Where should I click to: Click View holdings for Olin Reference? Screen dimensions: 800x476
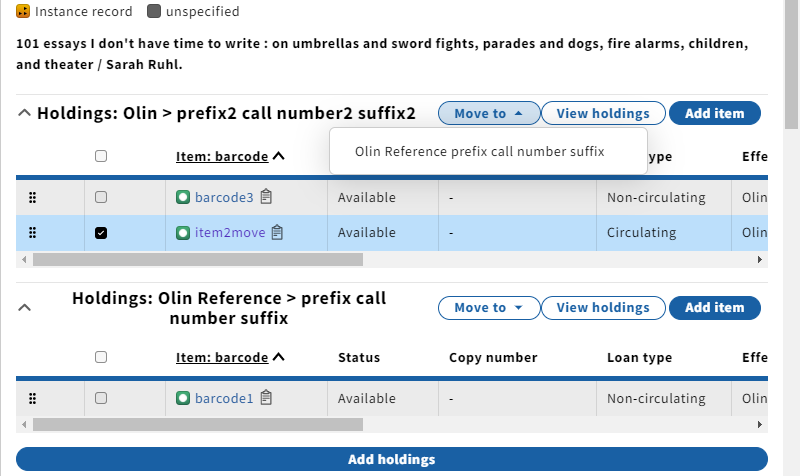[603, 308]
